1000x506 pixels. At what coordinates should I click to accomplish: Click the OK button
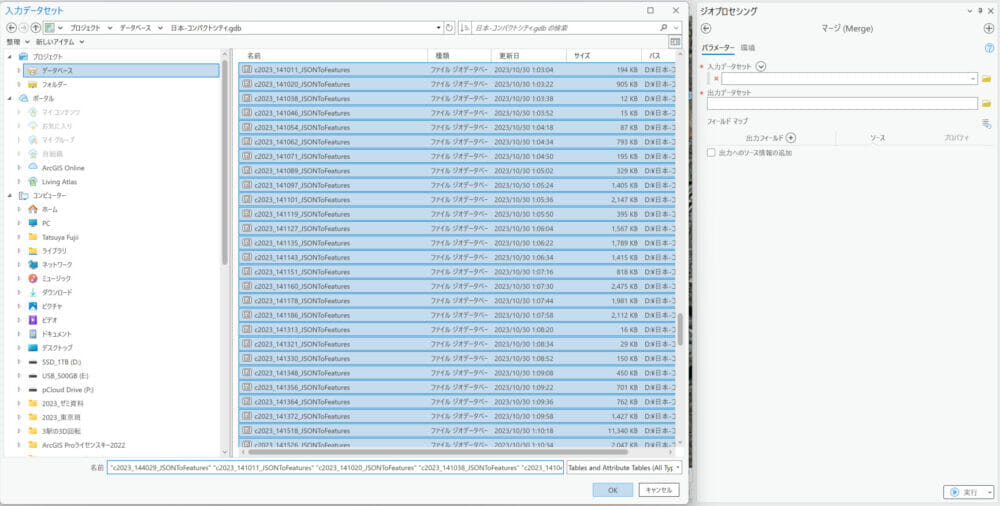(612, 490)
